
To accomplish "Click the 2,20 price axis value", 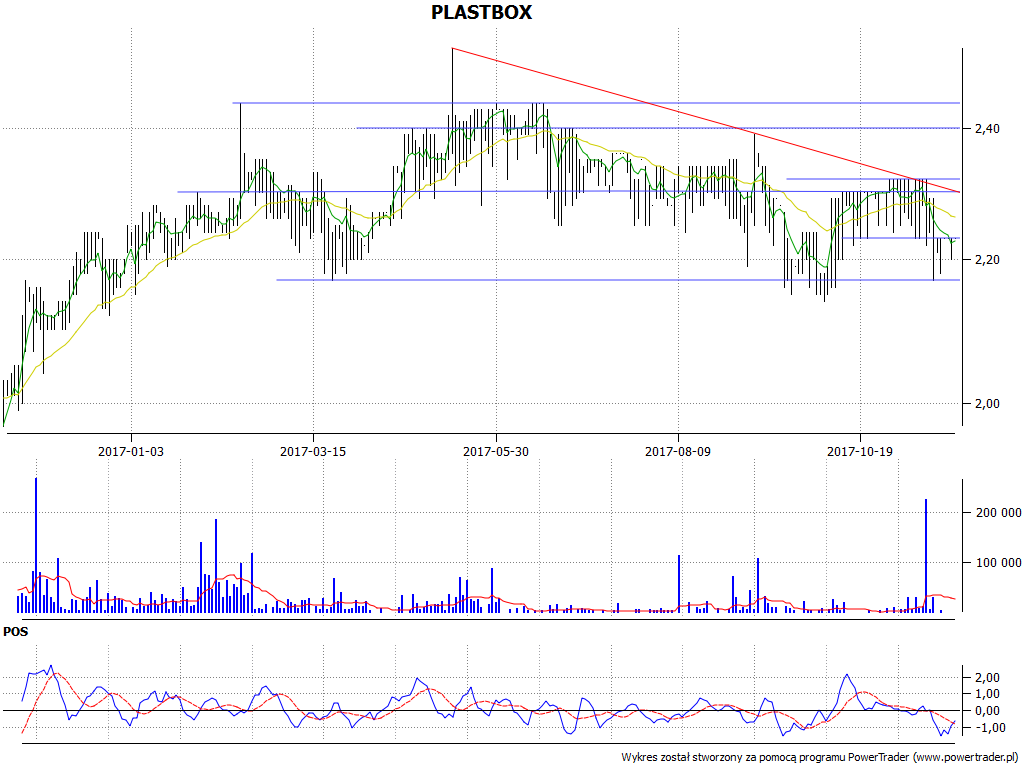I will 987,260.
